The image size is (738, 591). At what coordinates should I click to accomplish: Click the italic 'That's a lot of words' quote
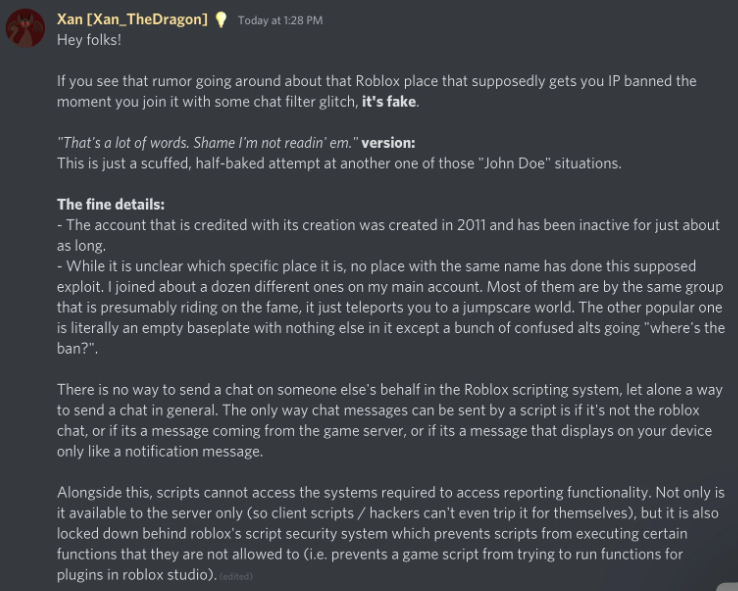coord(208,143)
